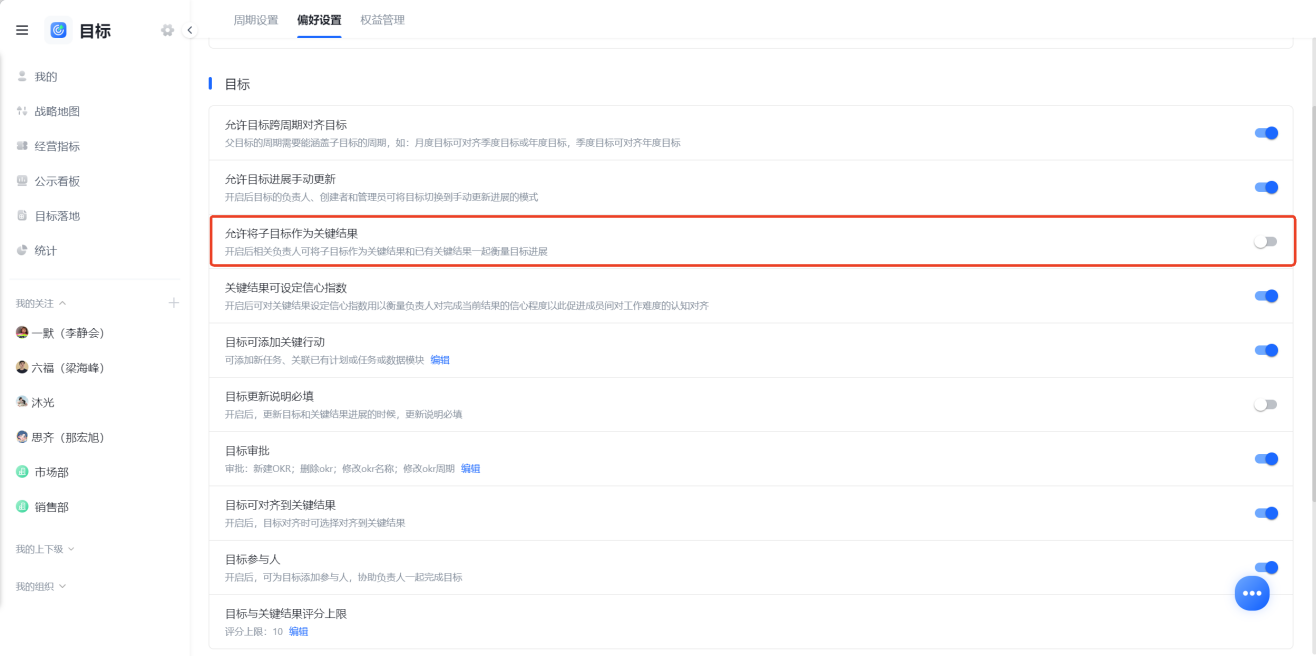
Task: Click the 目标参与人 setting title
Action: coord(253,559)
